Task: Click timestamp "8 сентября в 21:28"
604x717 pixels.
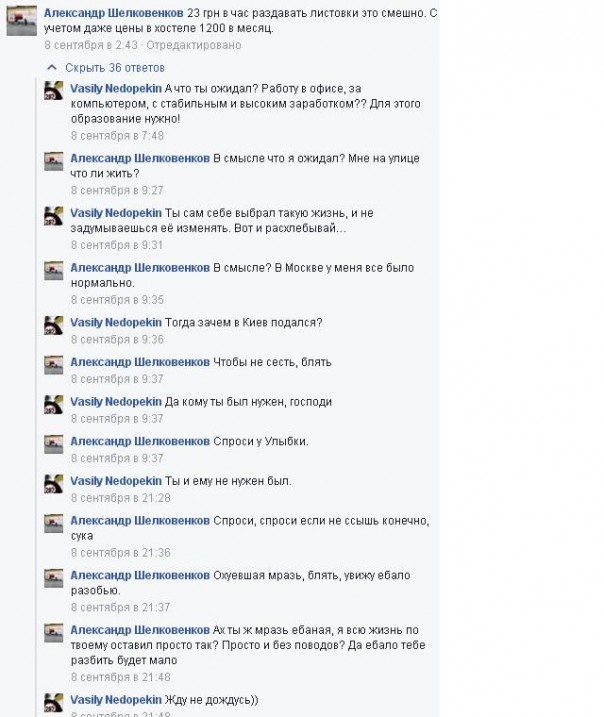Action: (121, 498)
